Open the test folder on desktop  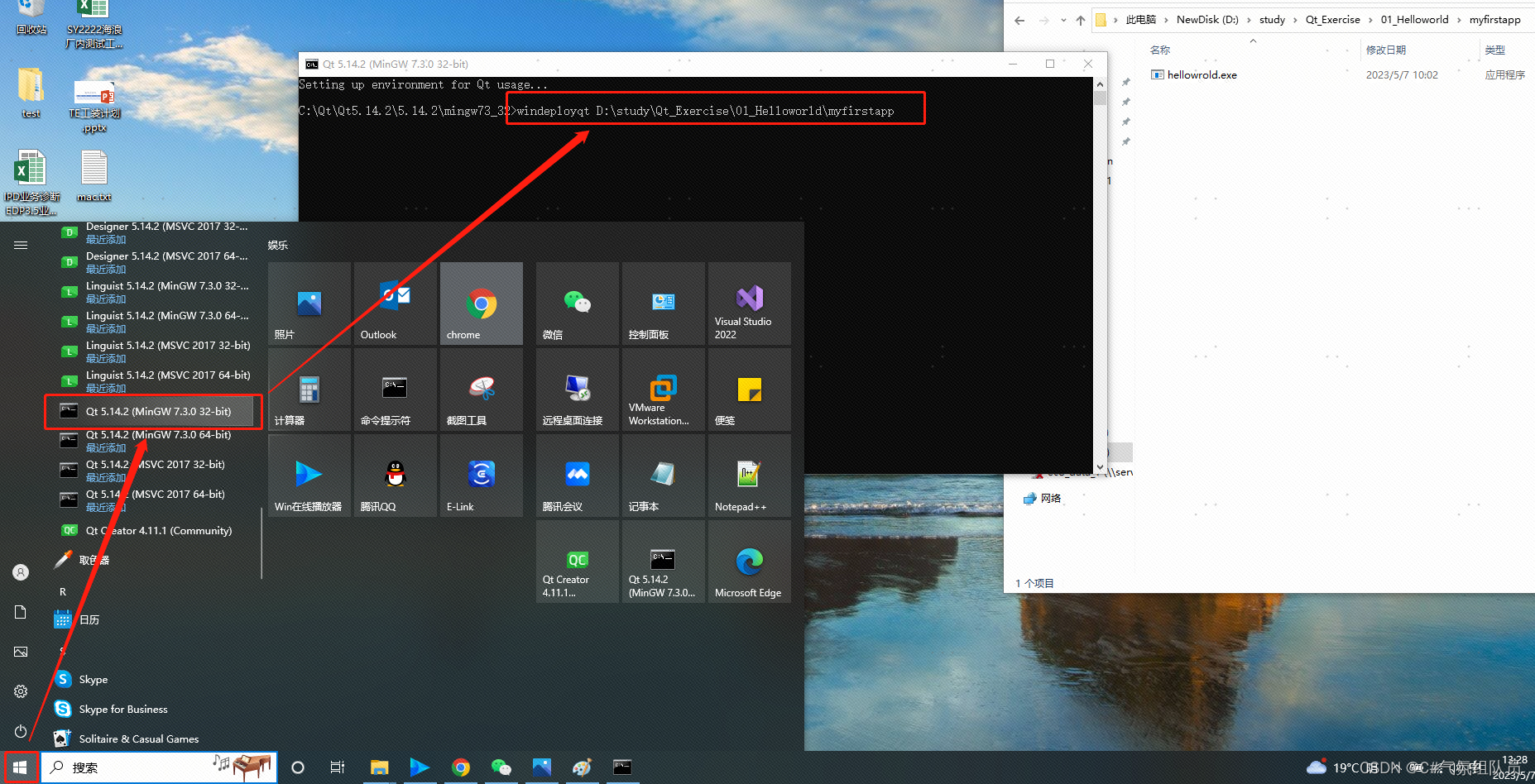(x=31, y=93)
